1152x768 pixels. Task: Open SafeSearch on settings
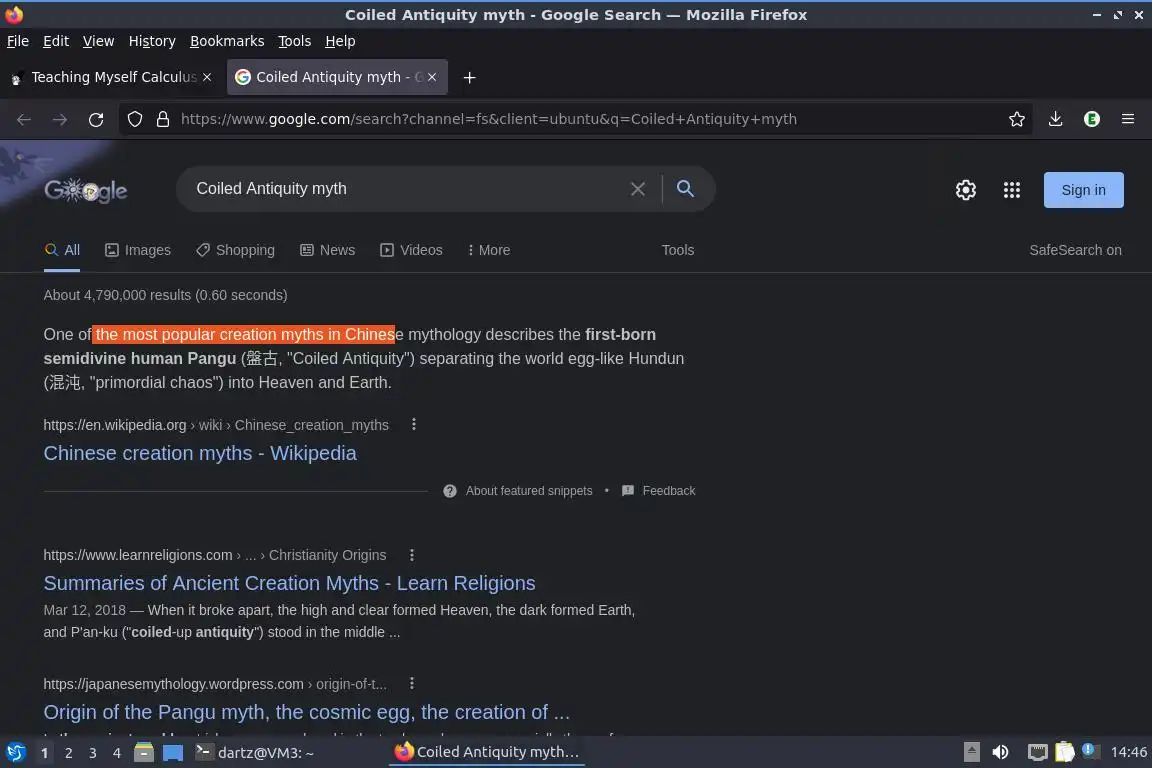coord(1075,250)
